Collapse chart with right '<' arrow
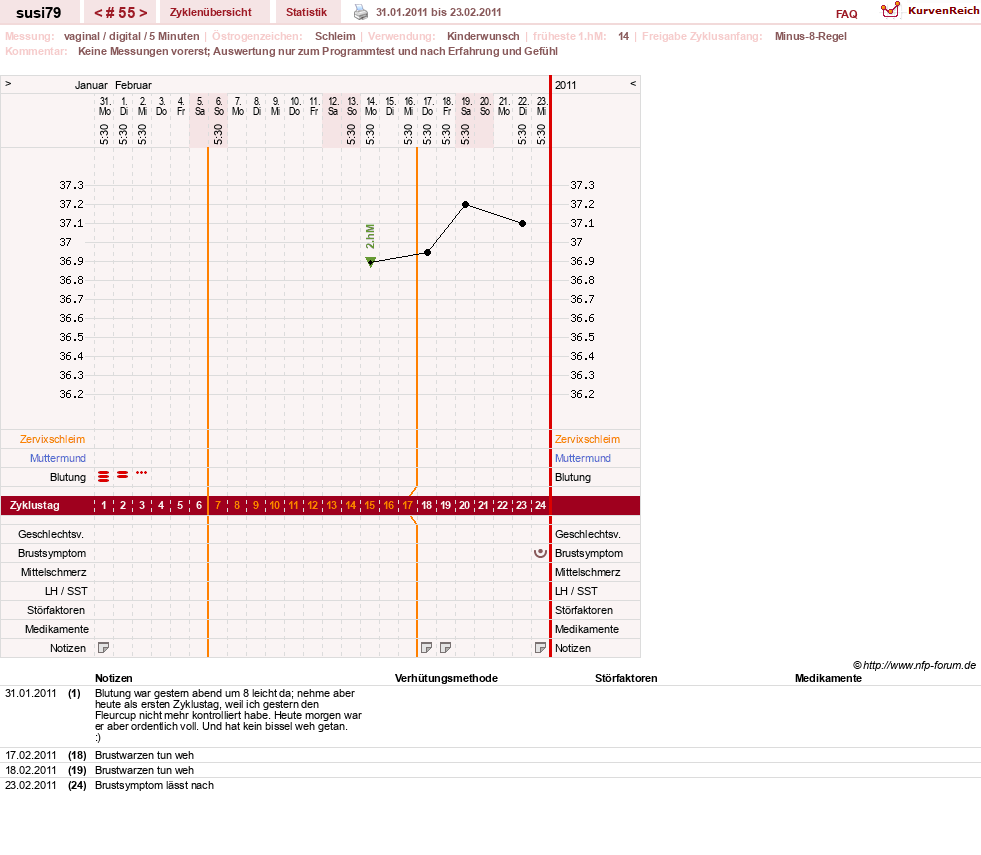Image resolution: width=981 pixels, height=855 pixels. (x=633, y=83)
